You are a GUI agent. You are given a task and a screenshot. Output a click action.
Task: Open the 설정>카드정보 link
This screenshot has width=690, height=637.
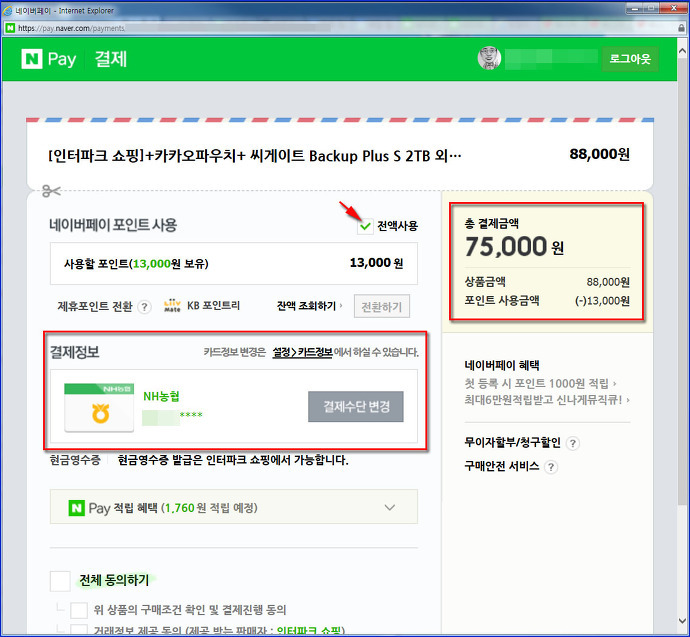pos(302,352)
